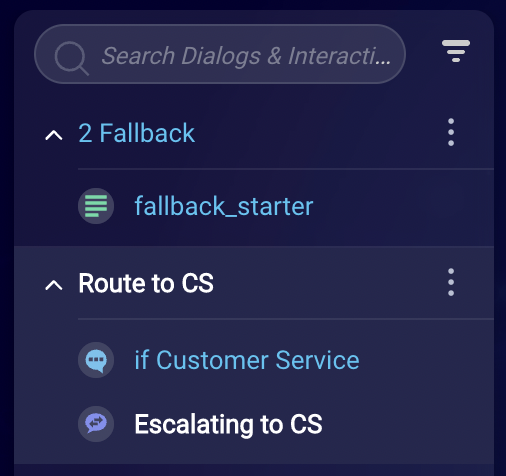Click the empty space right of fallback_starter
Image resolution: width=506 pixels, height=476 pixels.
(403, 206)
